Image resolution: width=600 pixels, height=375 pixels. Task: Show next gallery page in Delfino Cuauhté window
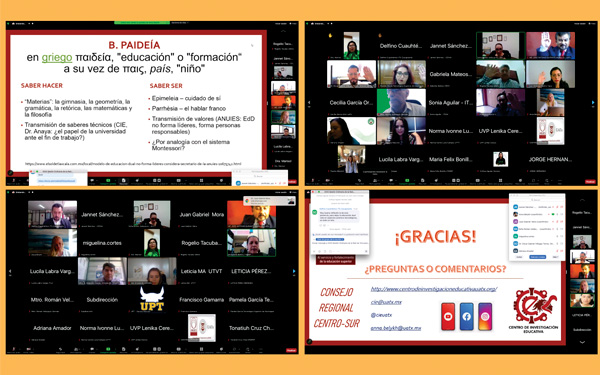[593, 103]
